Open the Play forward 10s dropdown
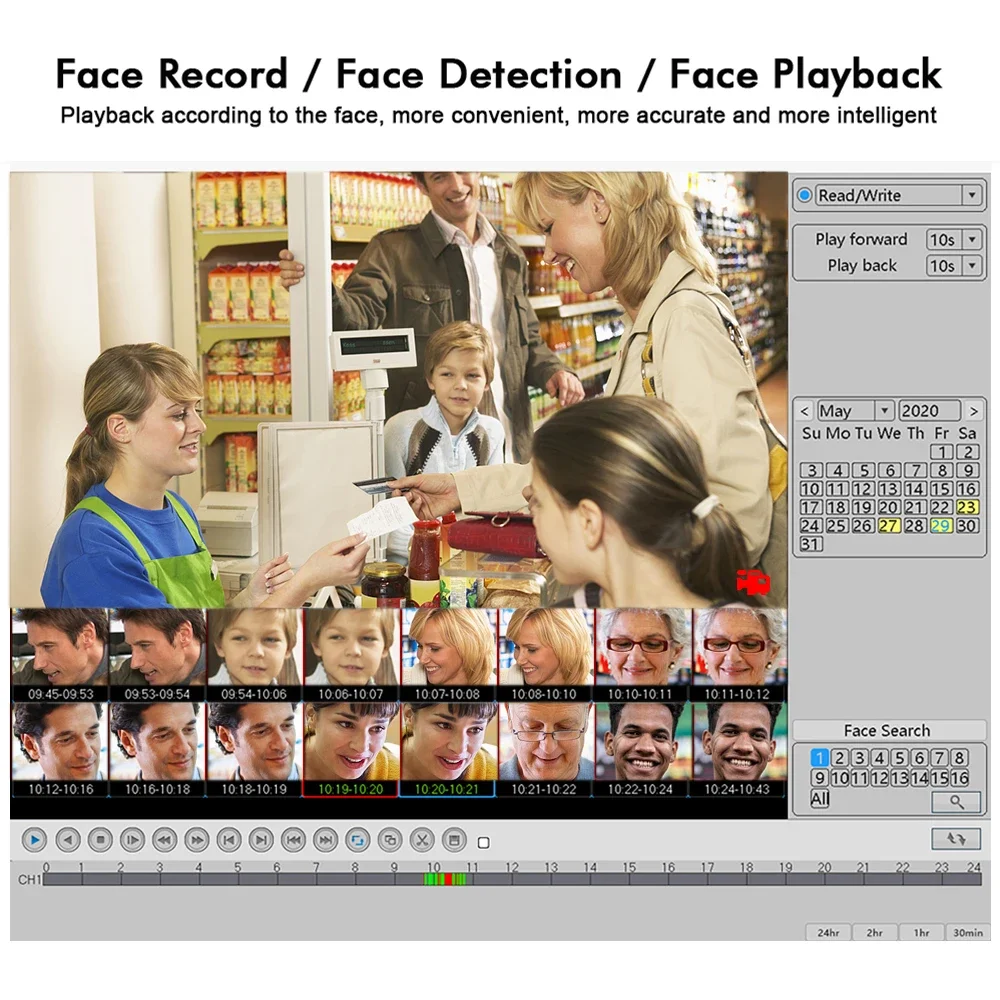The image size is (1000, 1000). coord(971,239)
